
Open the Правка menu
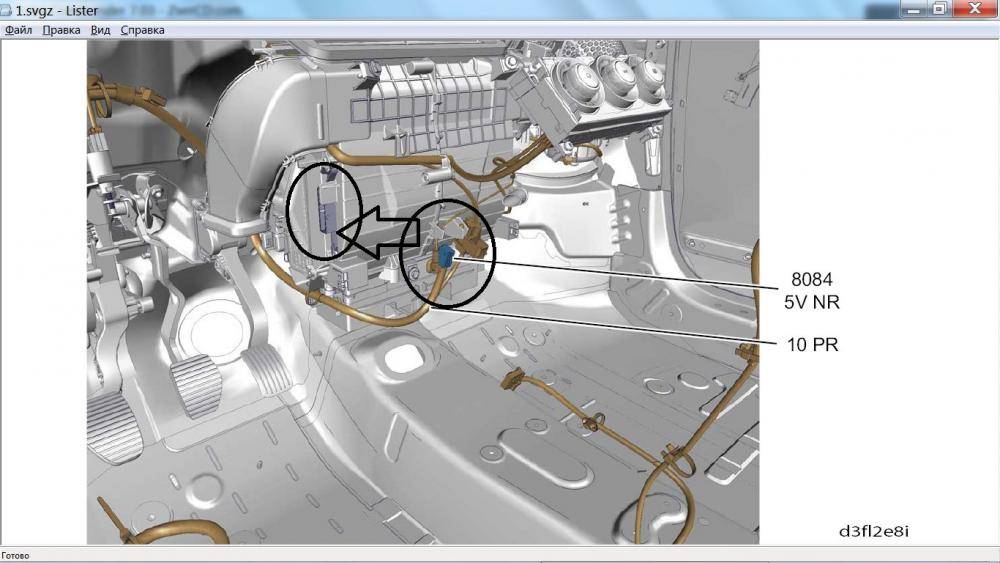[x=61, y=30]
